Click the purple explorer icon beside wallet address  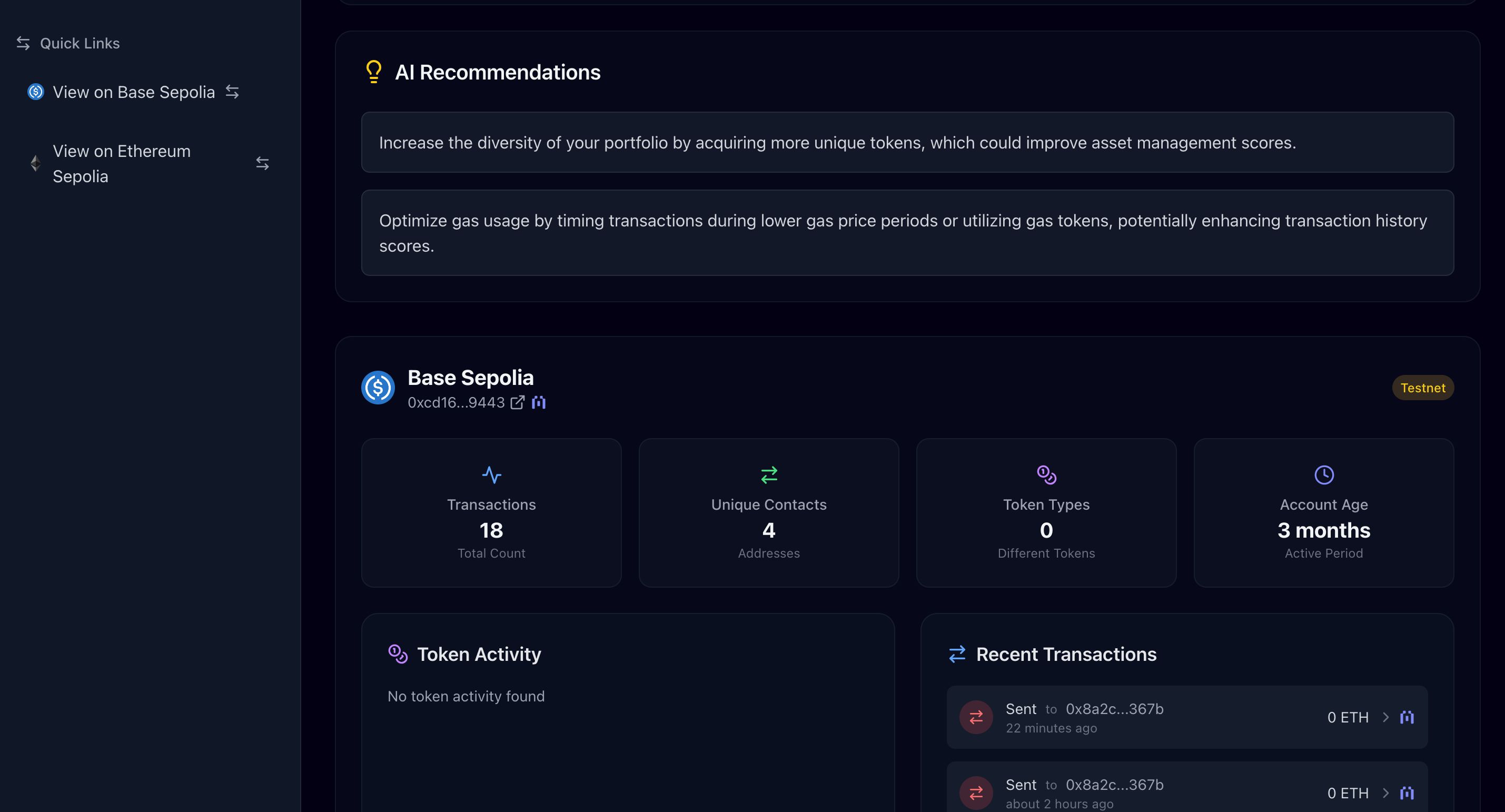click(539, 402)
